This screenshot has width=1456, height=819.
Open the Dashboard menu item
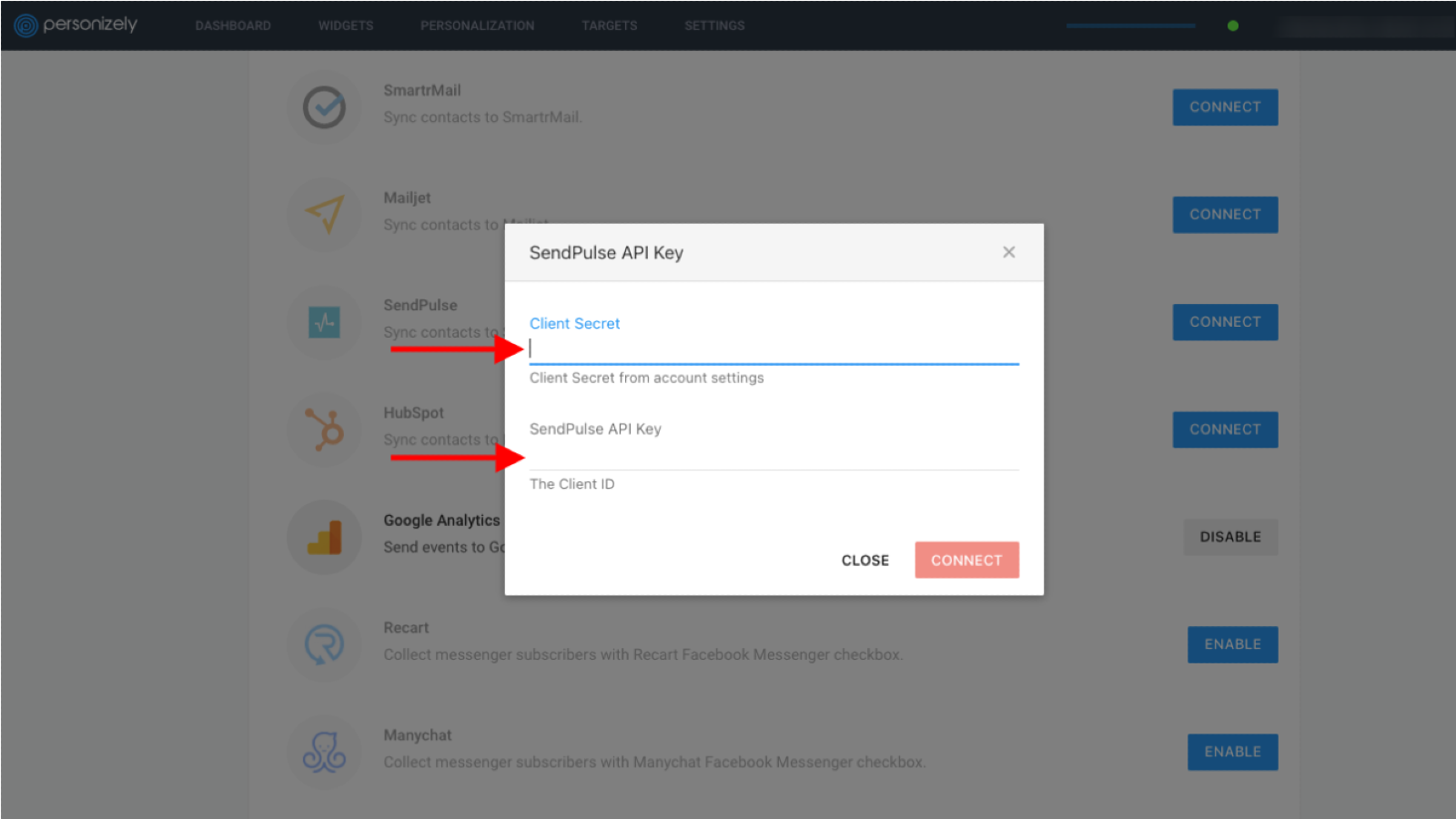233,25
